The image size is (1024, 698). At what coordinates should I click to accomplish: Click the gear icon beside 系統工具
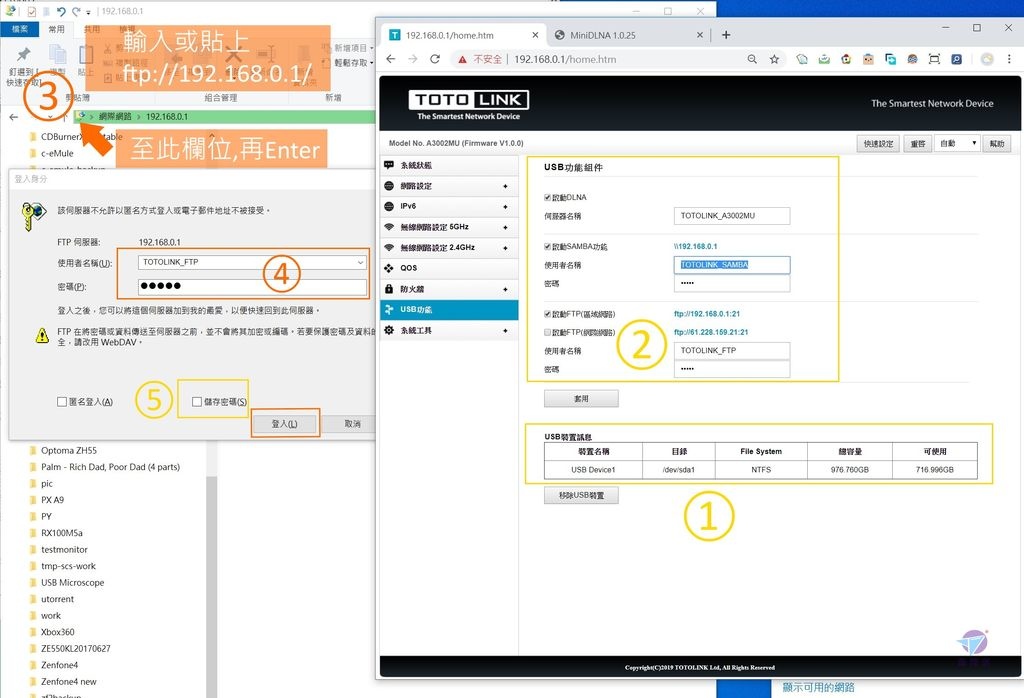coord(389,330)
